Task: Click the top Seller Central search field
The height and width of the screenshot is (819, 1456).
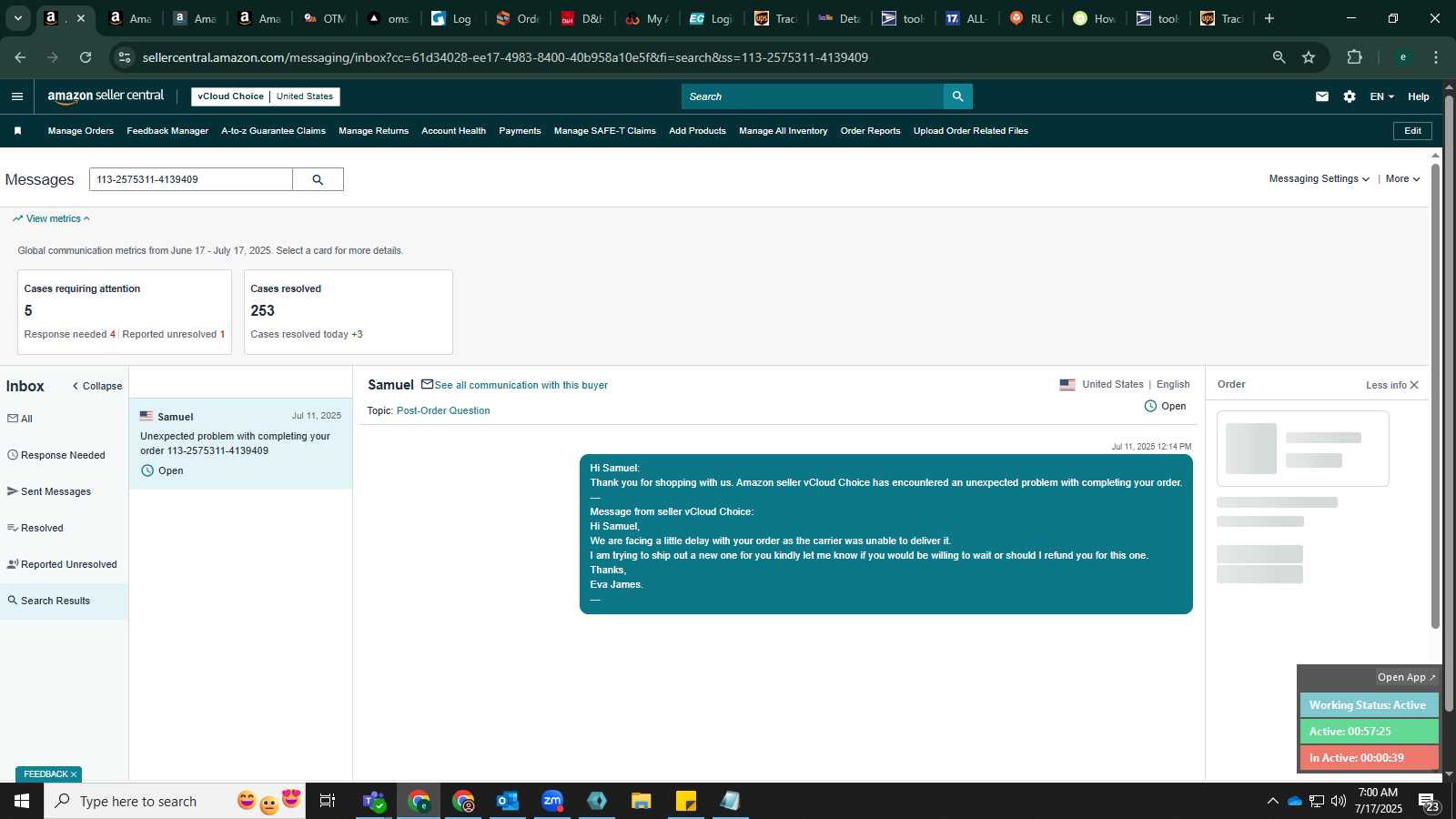Action: [x=813, y=96]
